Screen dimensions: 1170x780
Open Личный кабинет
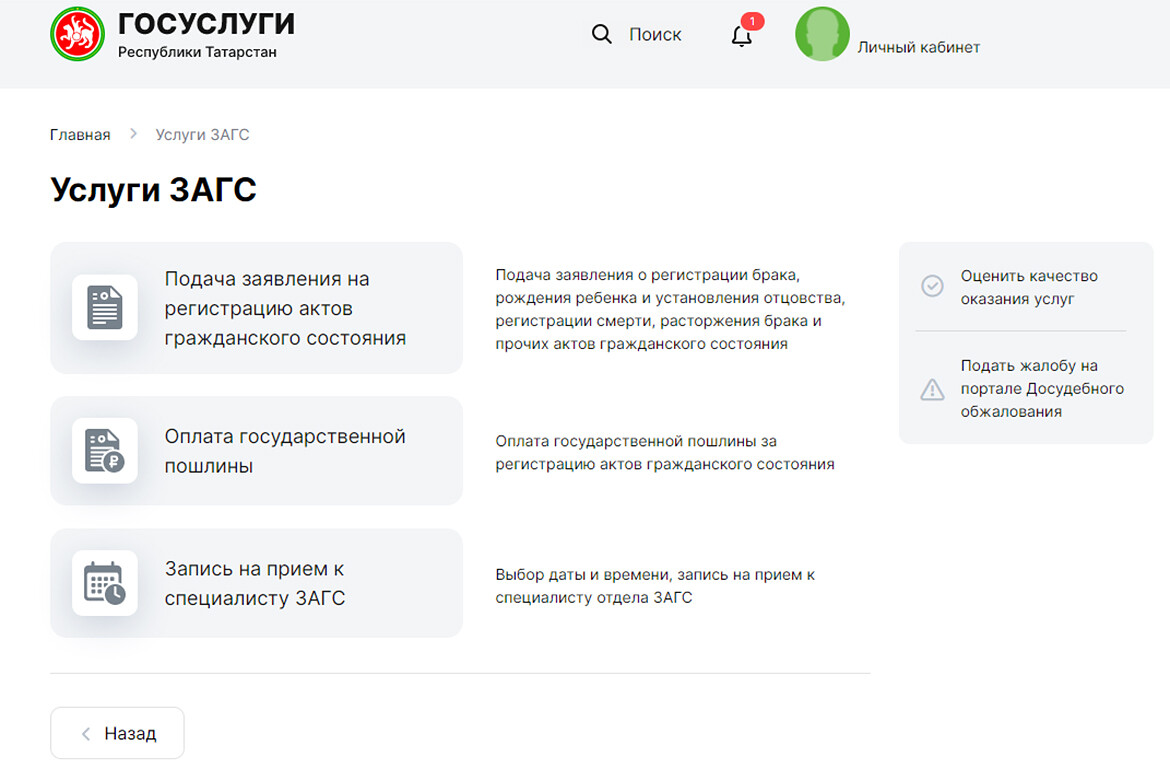(x=918, y=47)
